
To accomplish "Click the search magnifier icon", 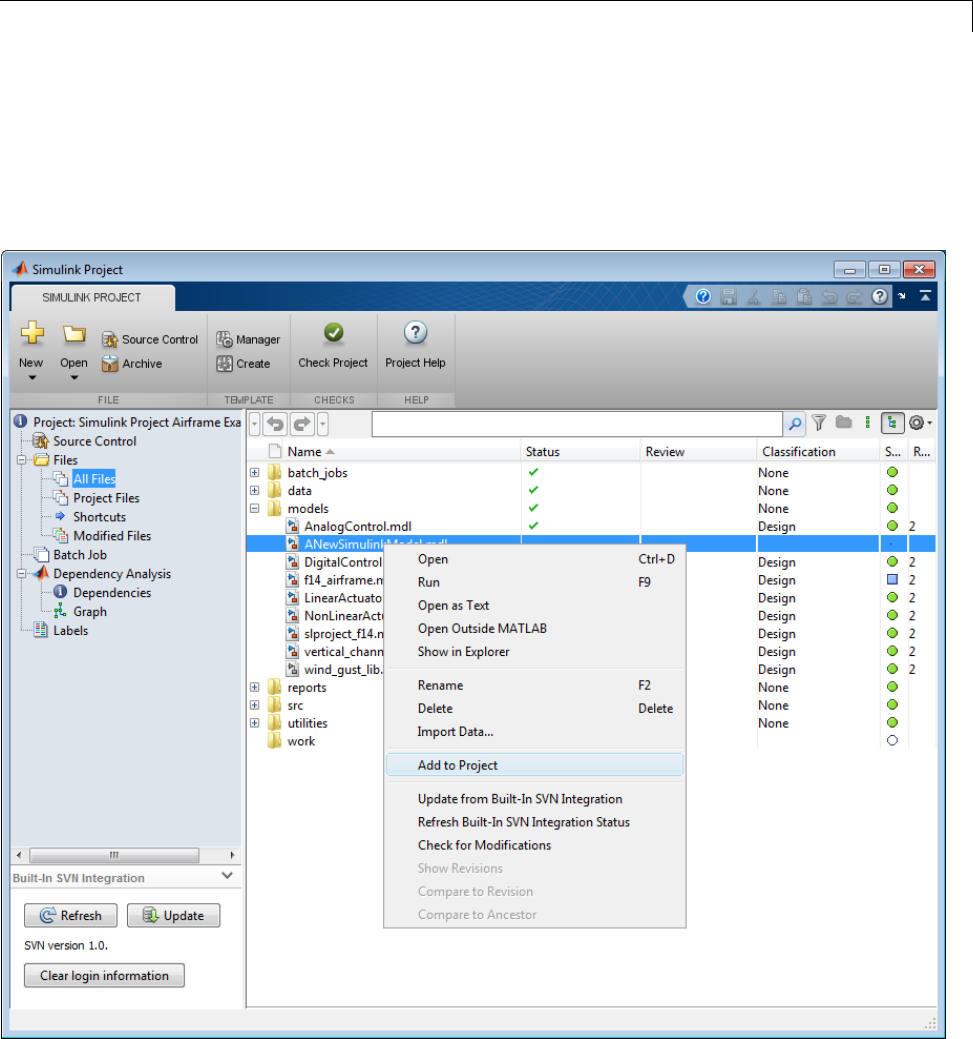I will tap(795, 423).
